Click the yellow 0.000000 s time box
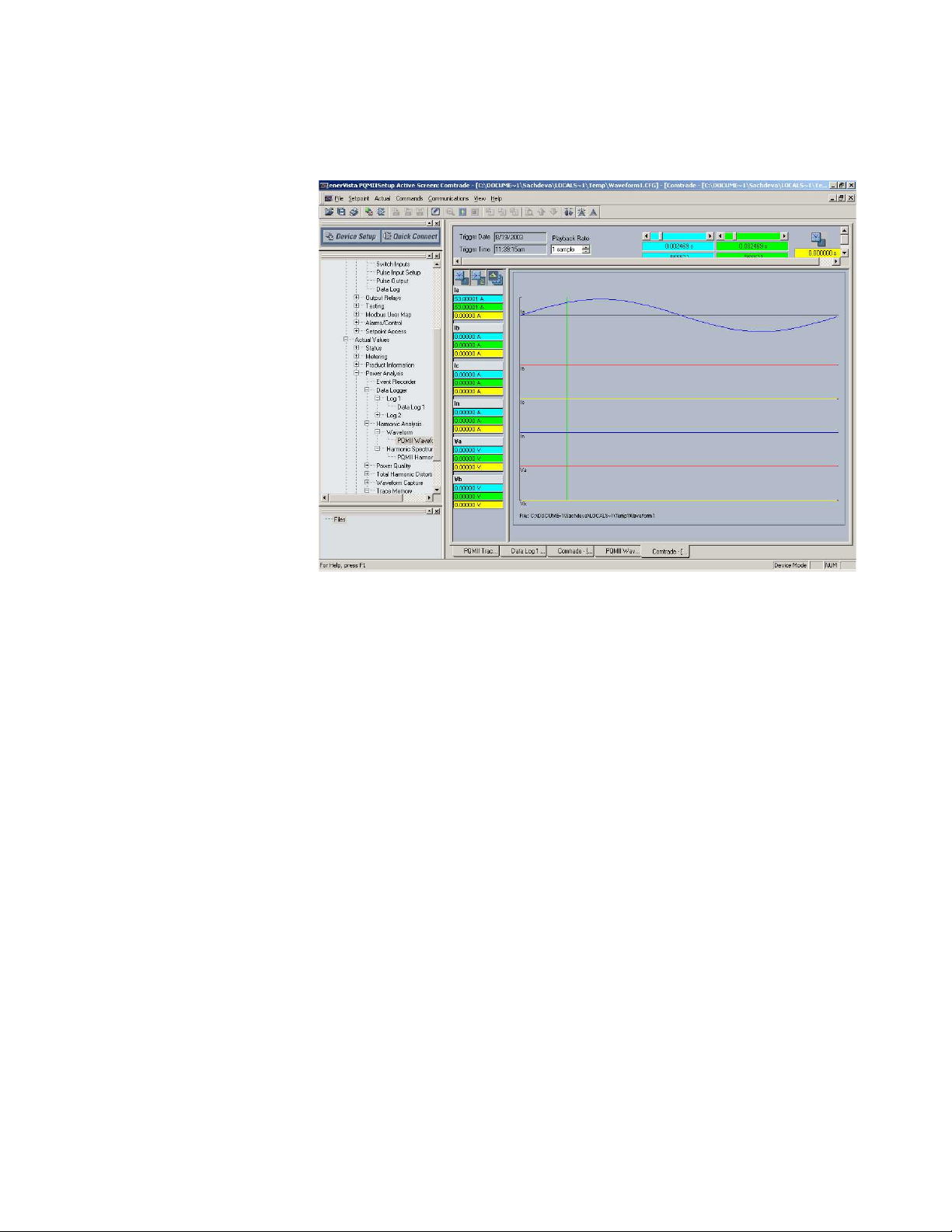Image resolution: width=952 pixels, height=1232 pixels. point(818,253)
